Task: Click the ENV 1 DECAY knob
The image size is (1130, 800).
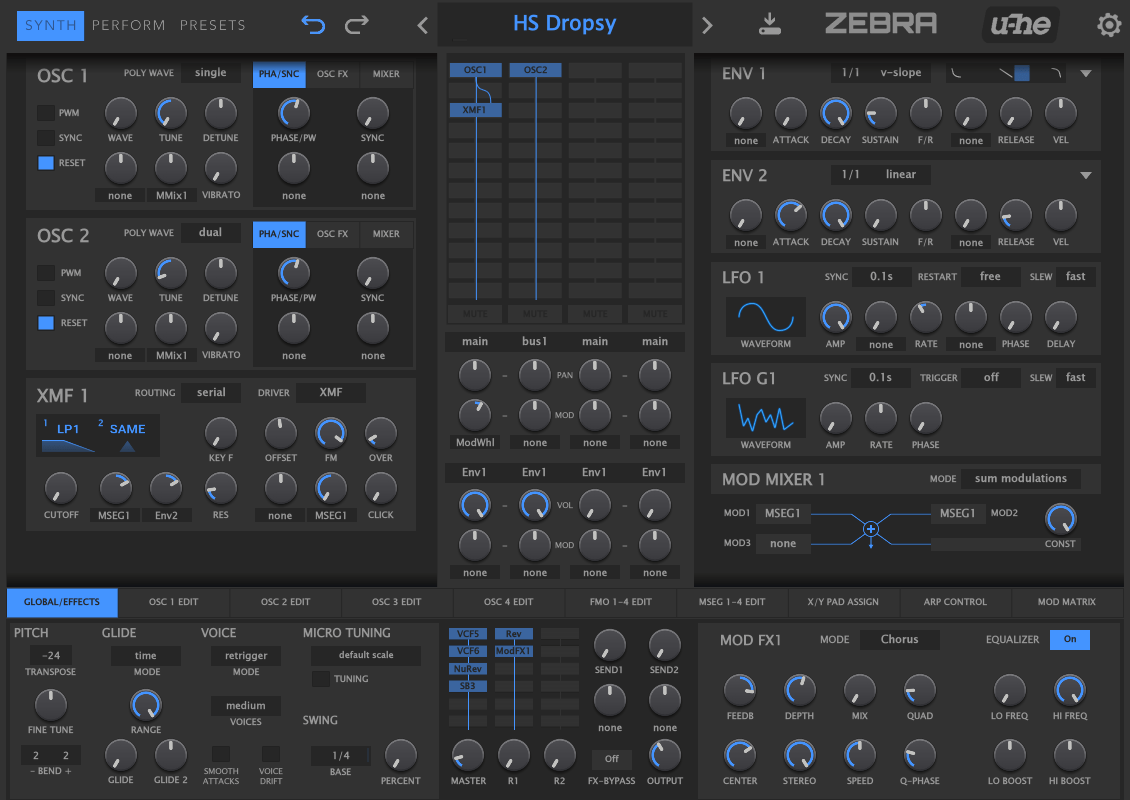Action: [x=835, y=113]
